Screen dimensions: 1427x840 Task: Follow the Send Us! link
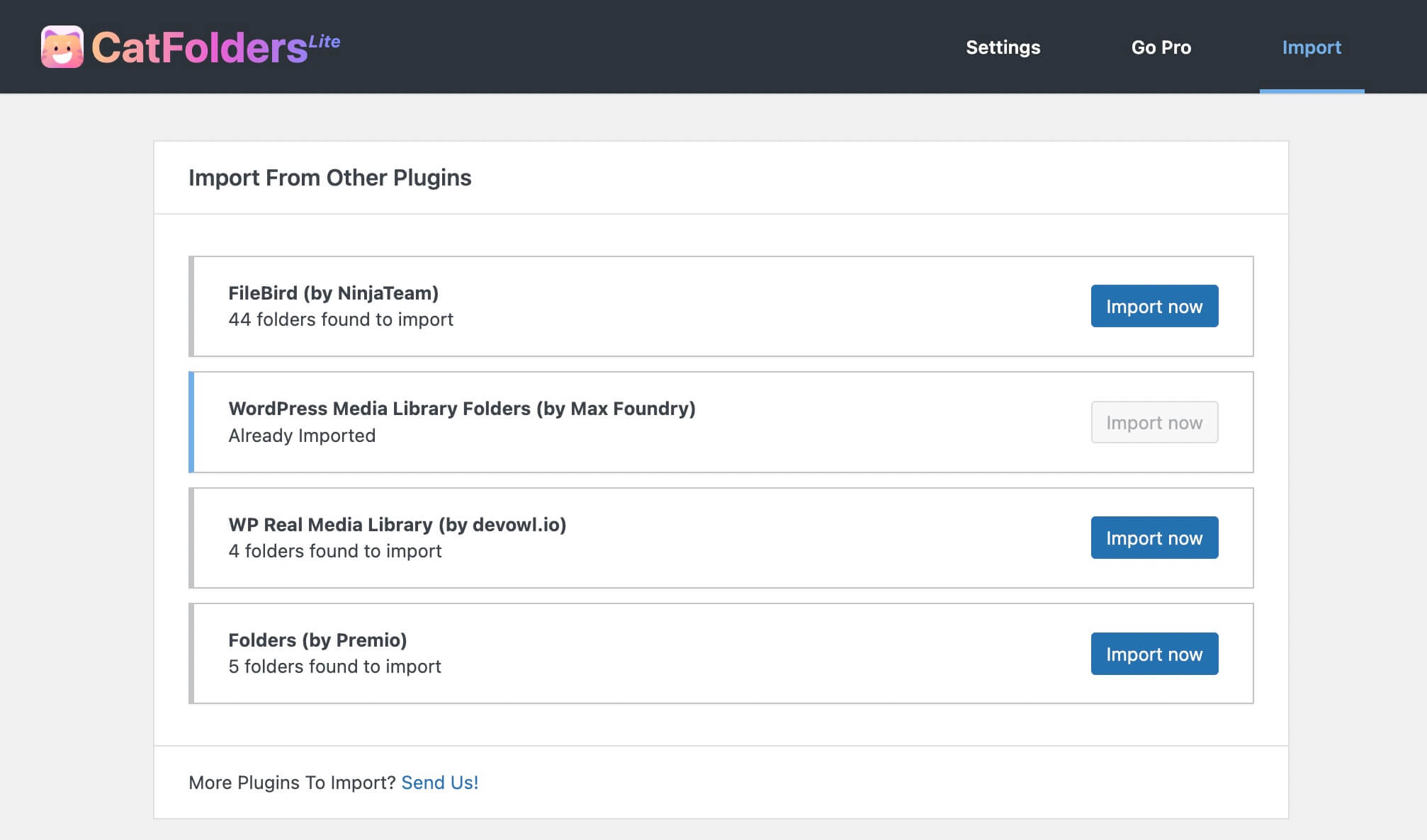[439, 782]
